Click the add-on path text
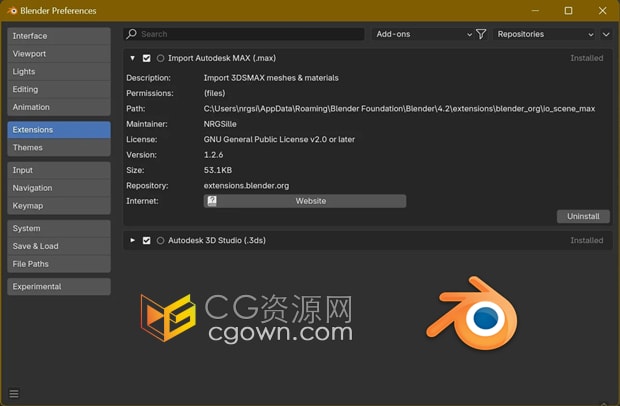Screen dimensions: 620x406 tap(399, 109)
